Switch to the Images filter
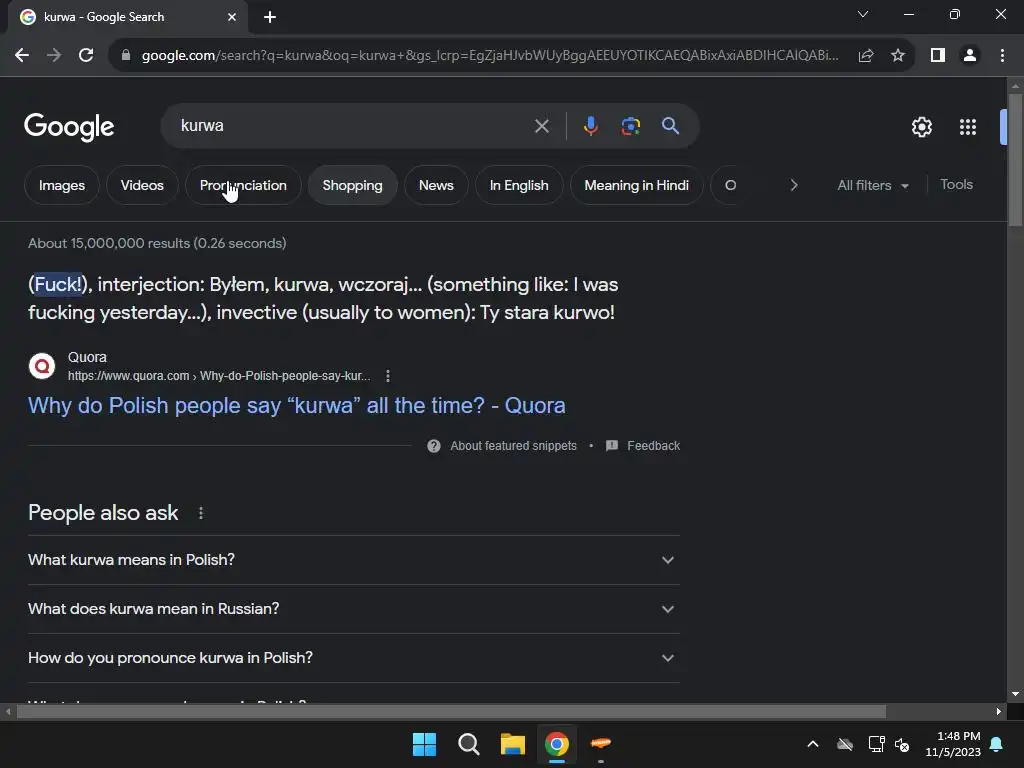1024x768 pixels. pyautogui.click(x=62, y=185)
